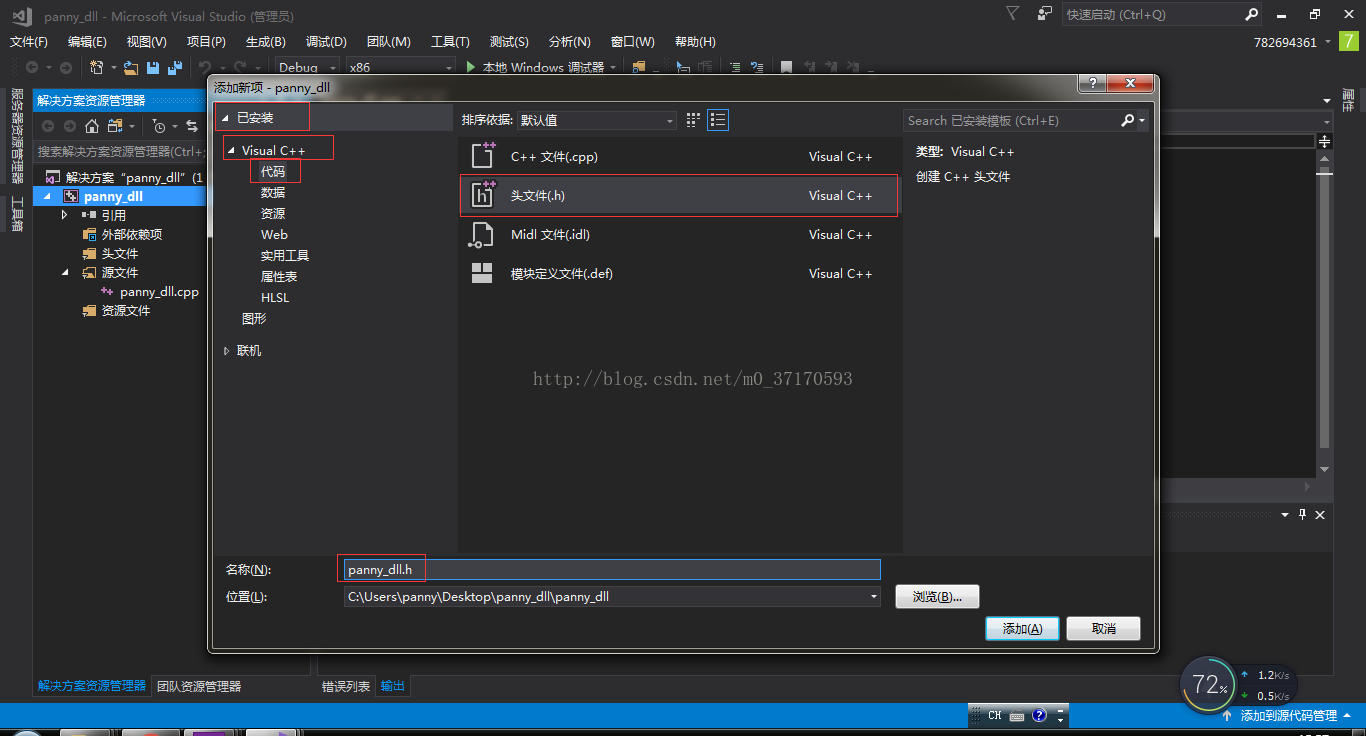The height and width of the screenshot is (736, 1366).
Task: Select the HLSL category
Action: point(275,298)
